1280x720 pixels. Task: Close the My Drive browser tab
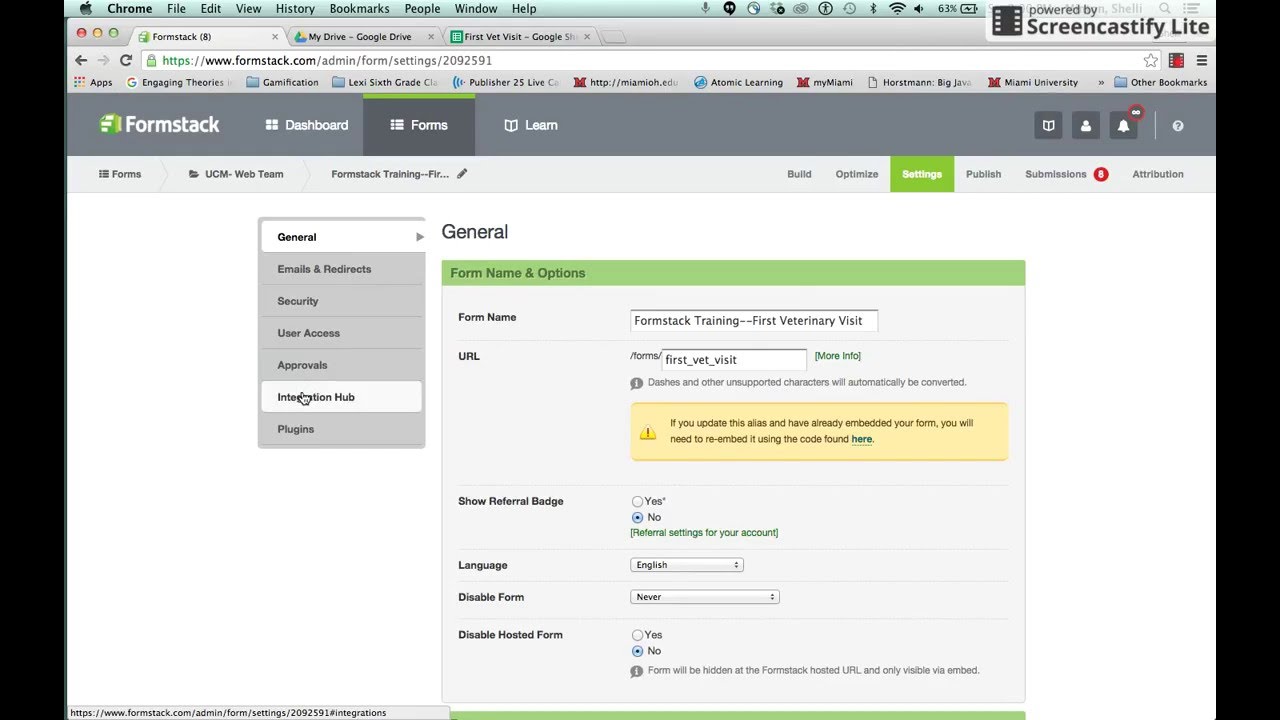click(431, 37)
